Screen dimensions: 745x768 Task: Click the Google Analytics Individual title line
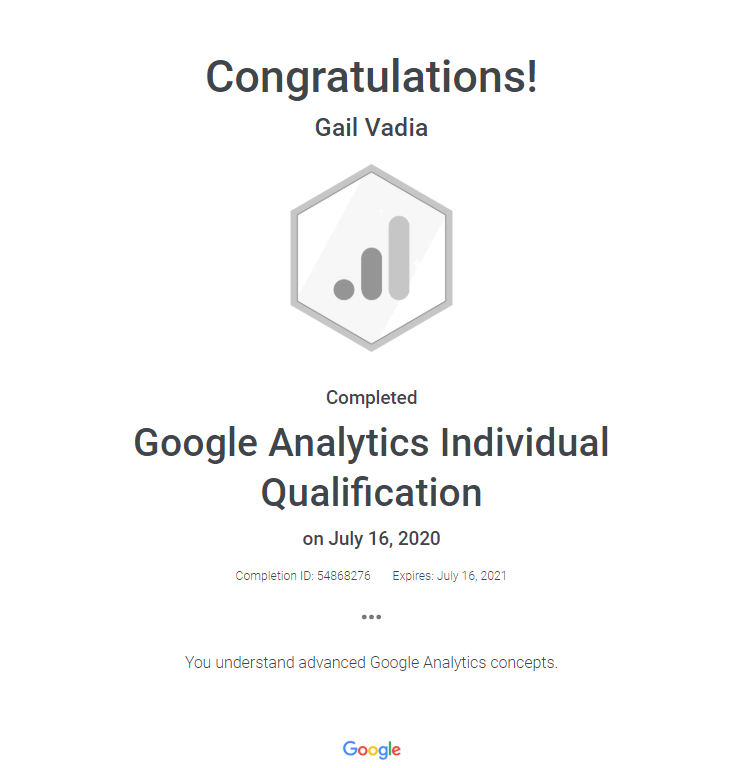point(371,442)
